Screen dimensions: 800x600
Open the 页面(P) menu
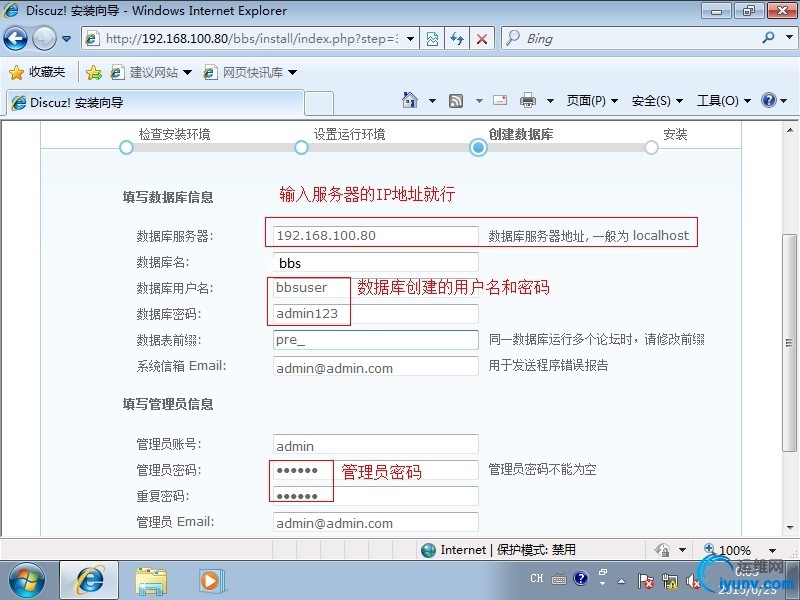point(592,101)
